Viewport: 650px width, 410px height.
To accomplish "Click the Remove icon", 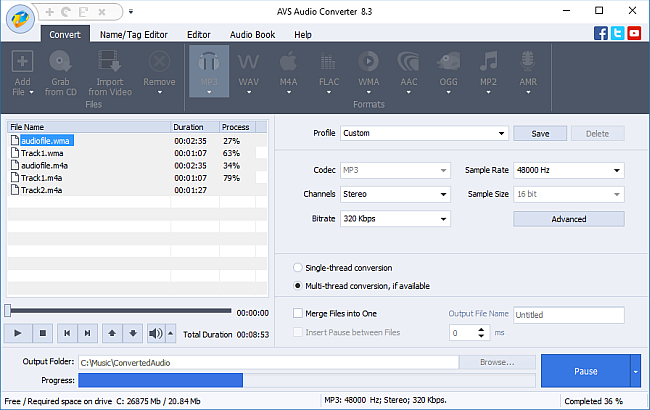I will pyautogui.click(x=160, y=62).
